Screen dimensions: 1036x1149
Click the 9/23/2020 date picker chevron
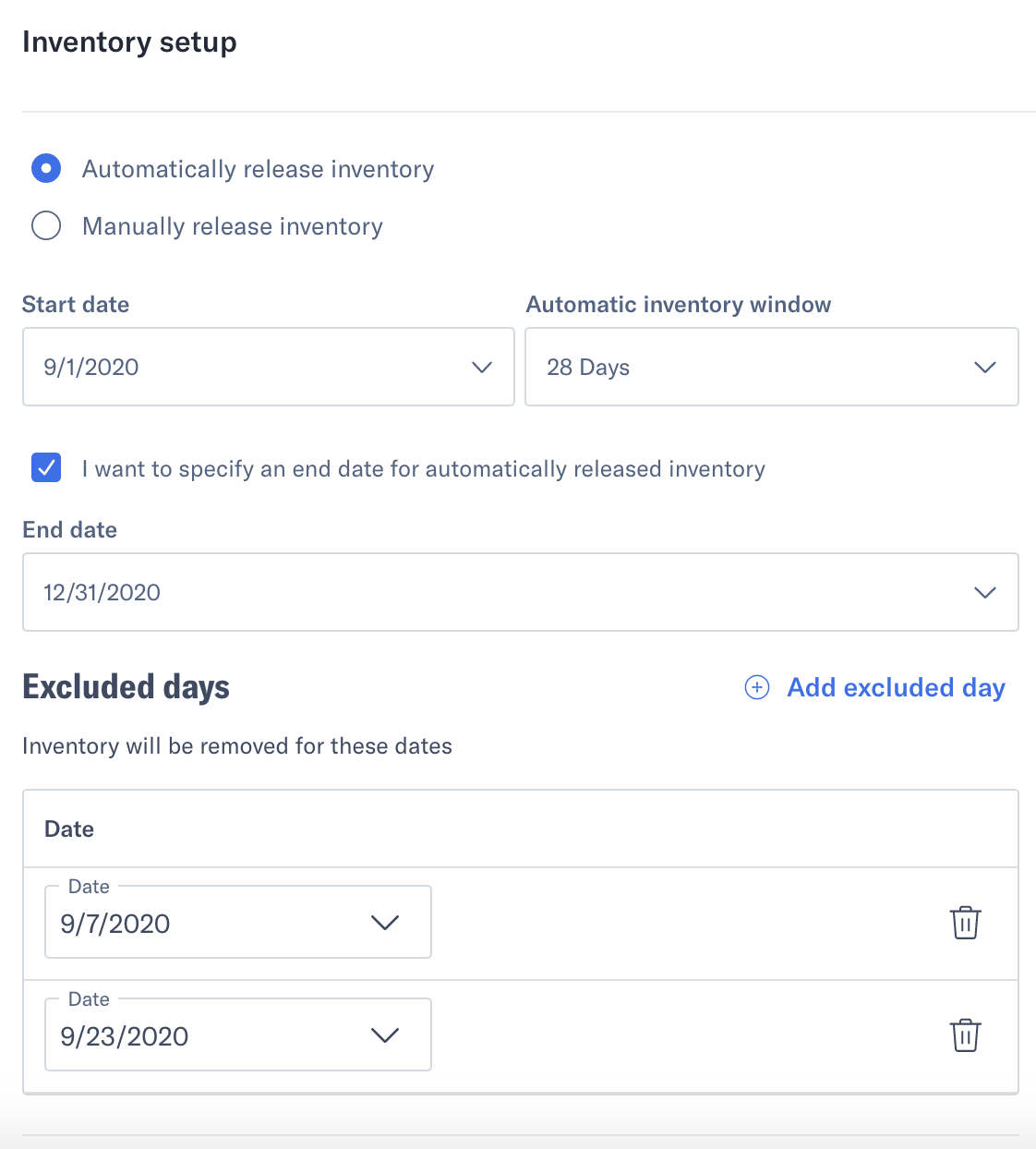pos(385,1034)
